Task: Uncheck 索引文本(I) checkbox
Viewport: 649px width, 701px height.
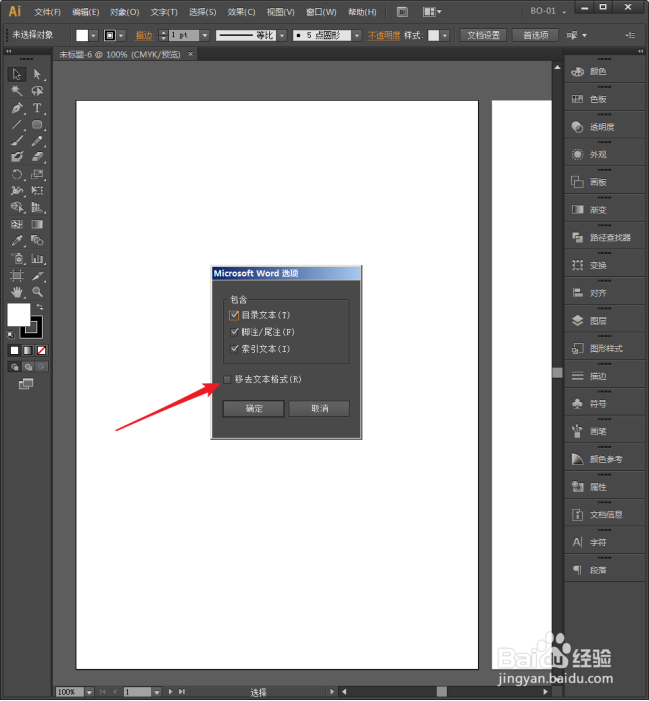Action: [234, 349]
